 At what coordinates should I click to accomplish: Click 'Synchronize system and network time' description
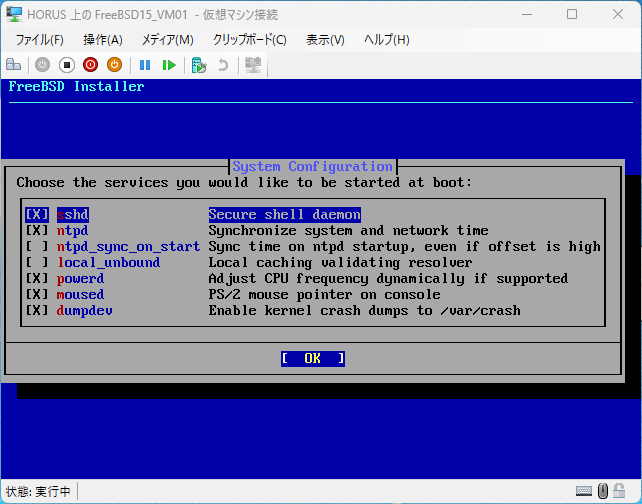(348, 231)
